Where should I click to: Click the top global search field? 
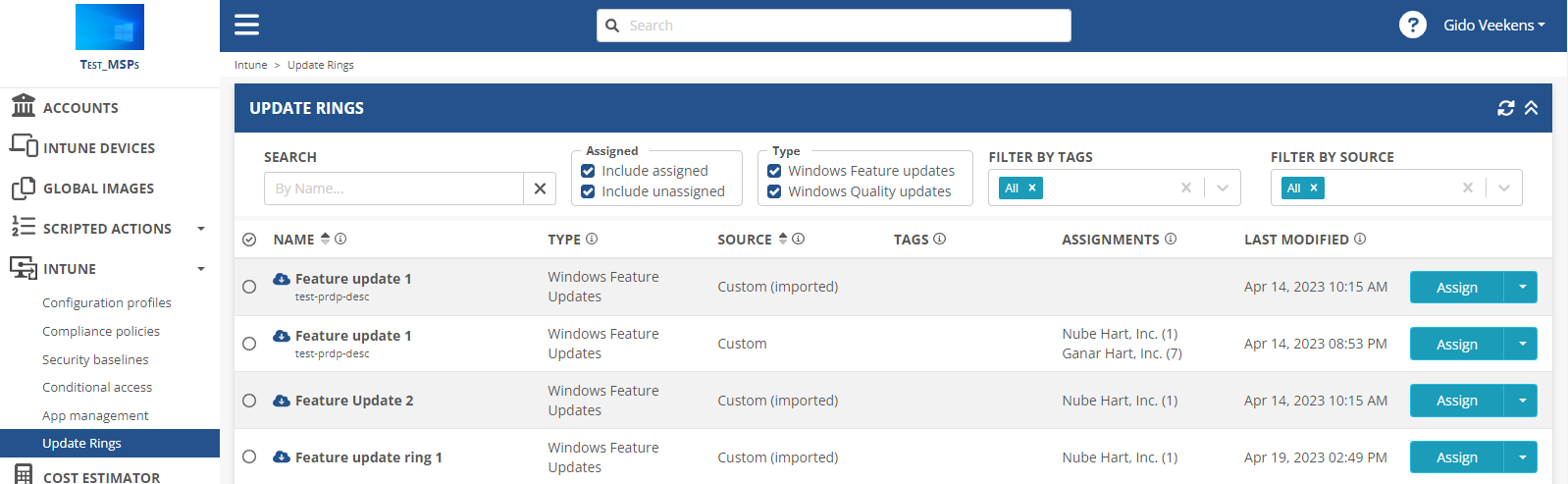tap(834, 26)
